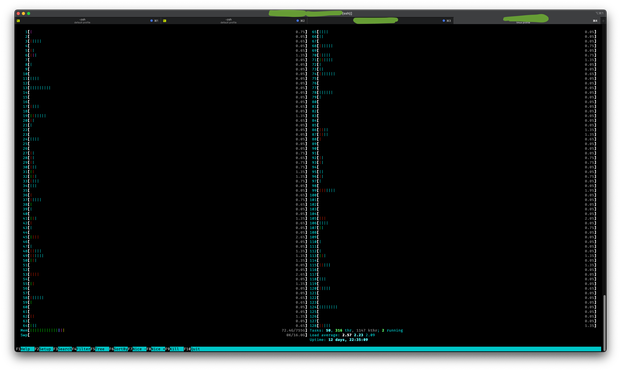The width and height of the screenshot is (621, 371).
Task: Click the Tasks summary line
Action: [356, 330]
